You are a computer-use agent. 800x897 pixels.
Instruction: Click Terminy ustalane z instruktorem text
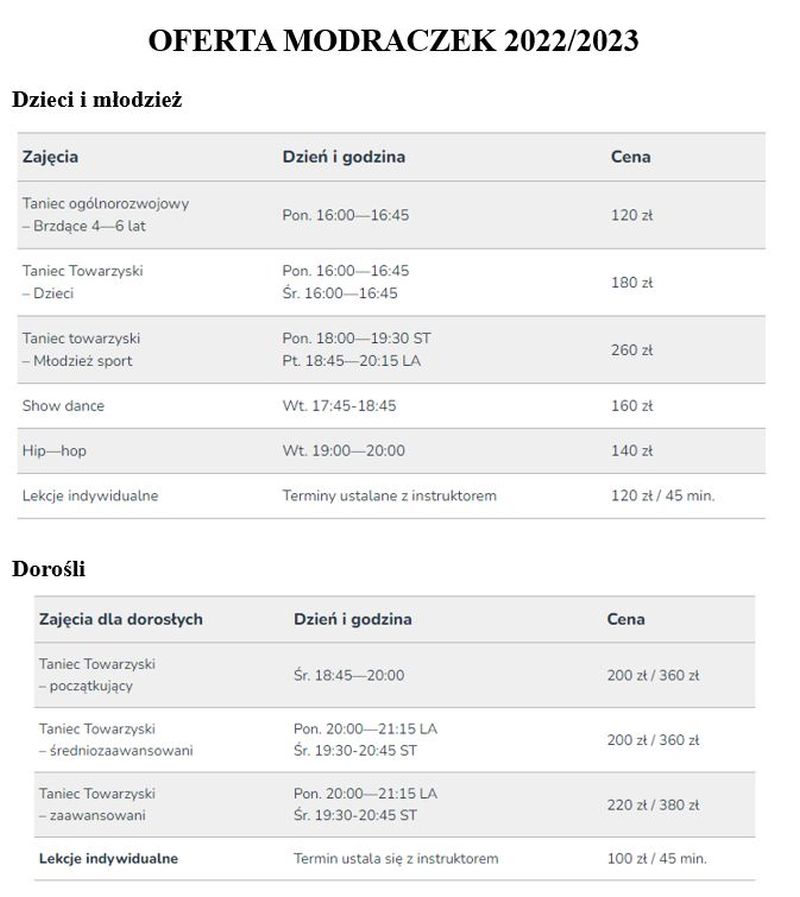click(x=389, y=495)
